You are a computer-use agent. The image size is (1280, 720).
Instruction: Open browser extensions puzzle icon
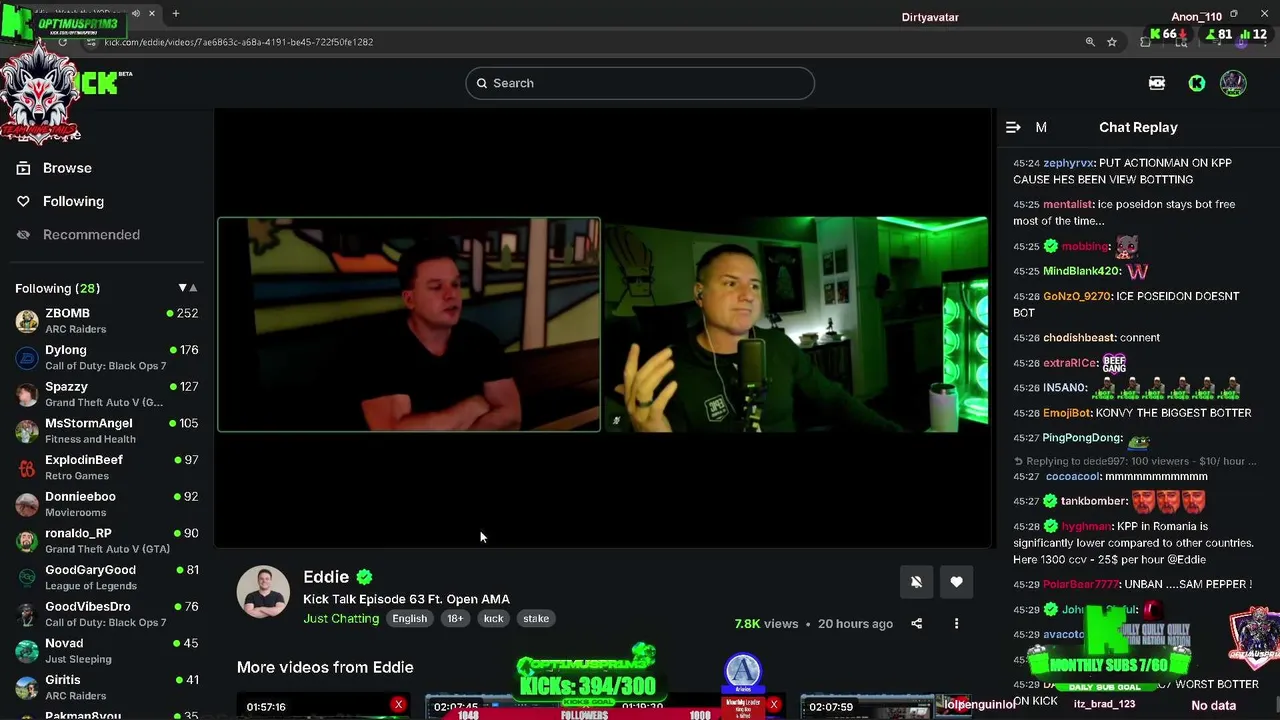click(x=1145, y=42)
